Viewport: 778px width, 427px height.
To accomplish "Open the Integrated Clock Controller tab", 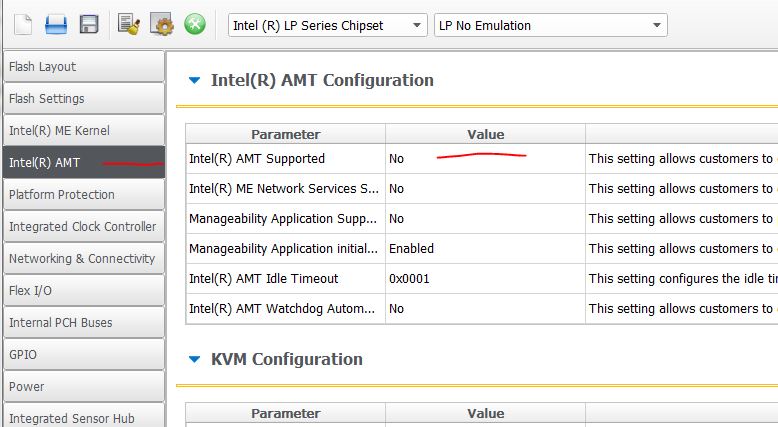I will pos(83,227).
